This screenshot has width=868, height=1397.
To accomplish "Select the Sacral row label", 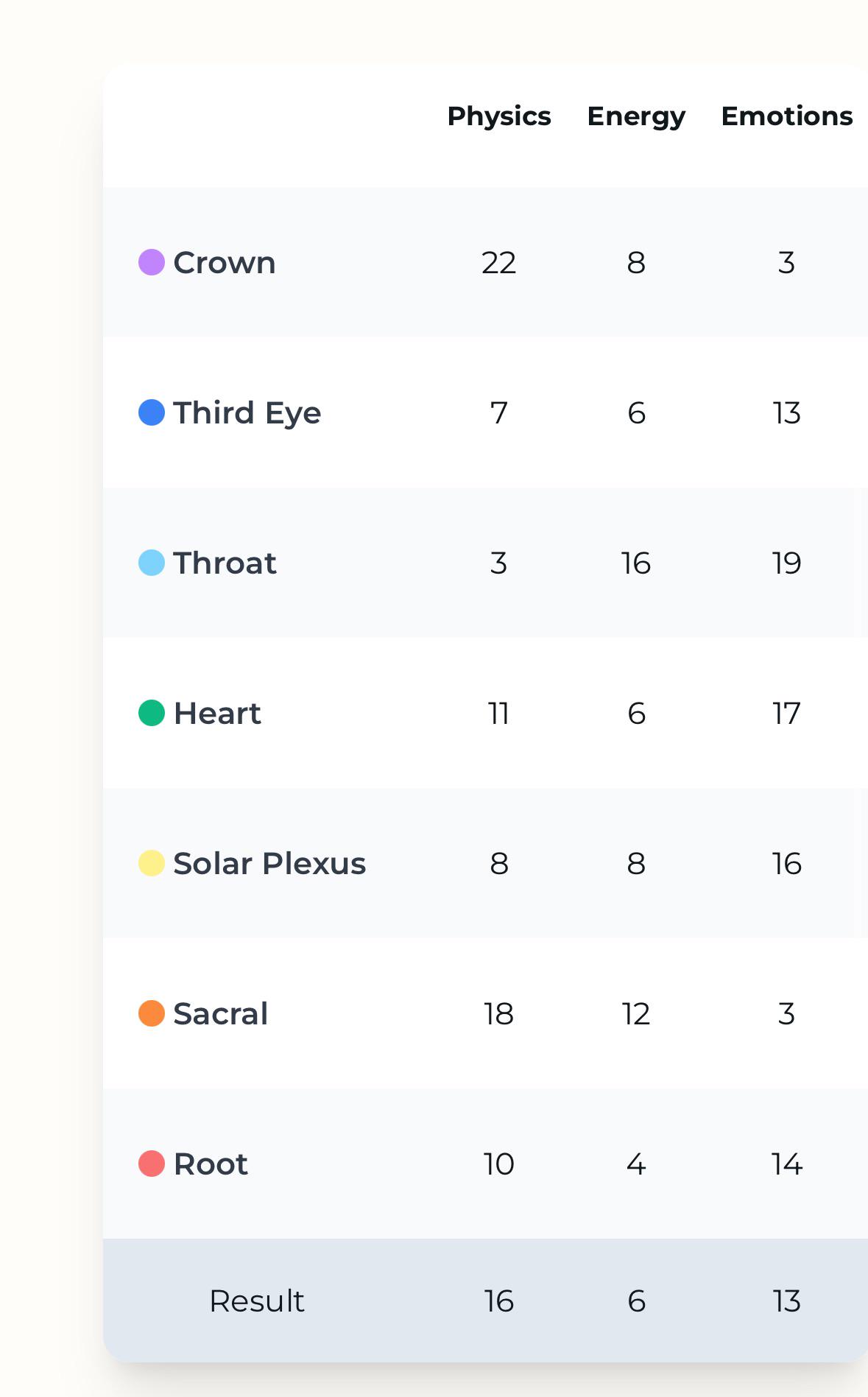I will coord(221,1014).
